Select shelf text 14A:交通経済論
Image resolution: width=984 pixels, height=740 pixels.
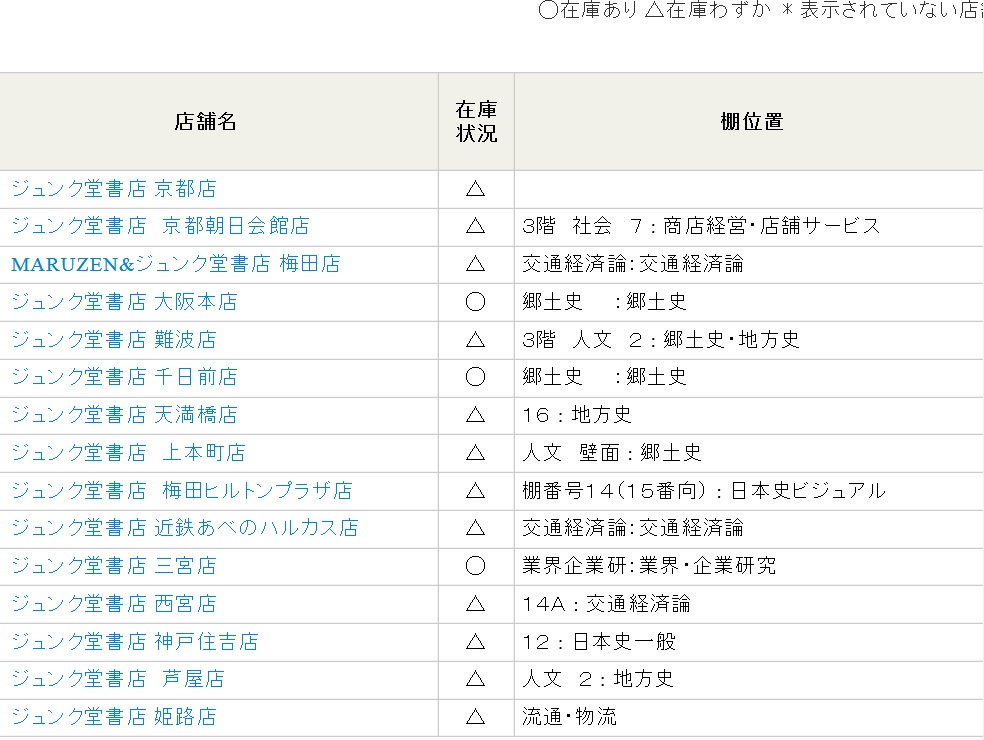[606, 604]
